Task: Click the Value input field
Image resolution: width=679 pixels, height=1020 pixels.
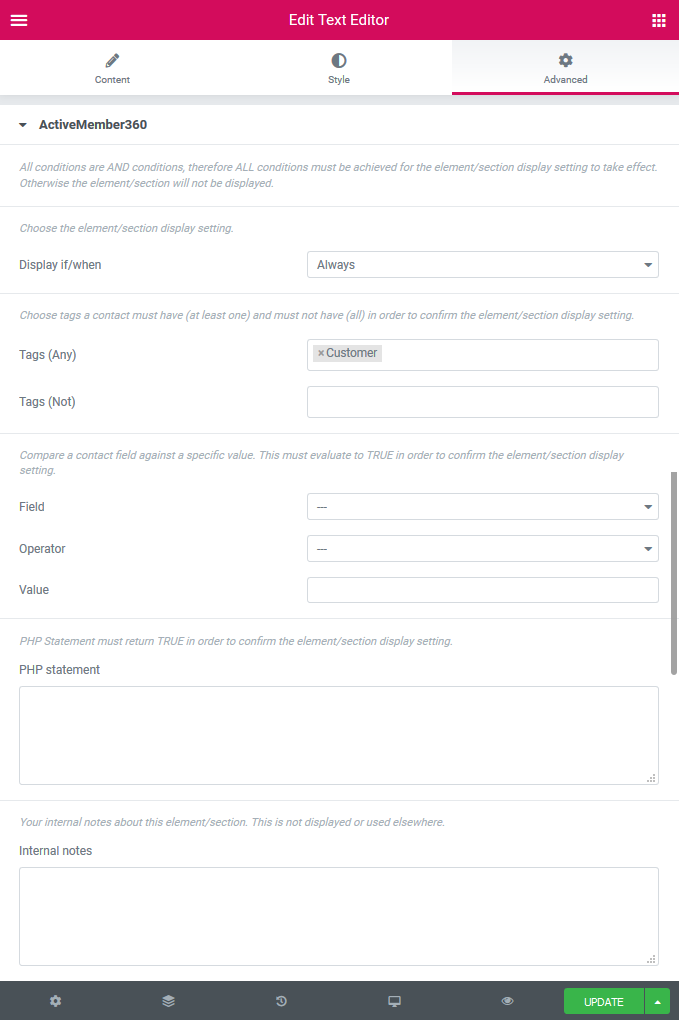Action: tap(482, 590)
